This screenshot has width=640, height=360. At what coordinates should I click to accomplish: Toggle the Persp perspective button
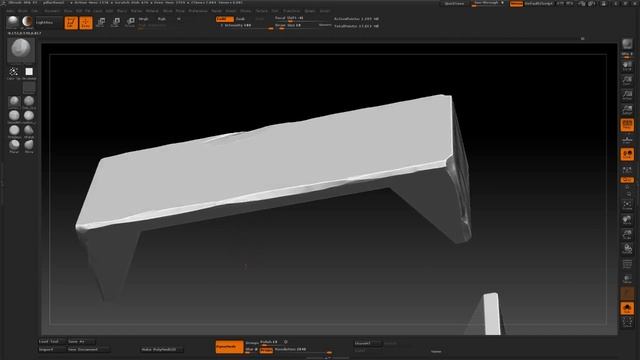pyautogui.click(x=627, y=125)
